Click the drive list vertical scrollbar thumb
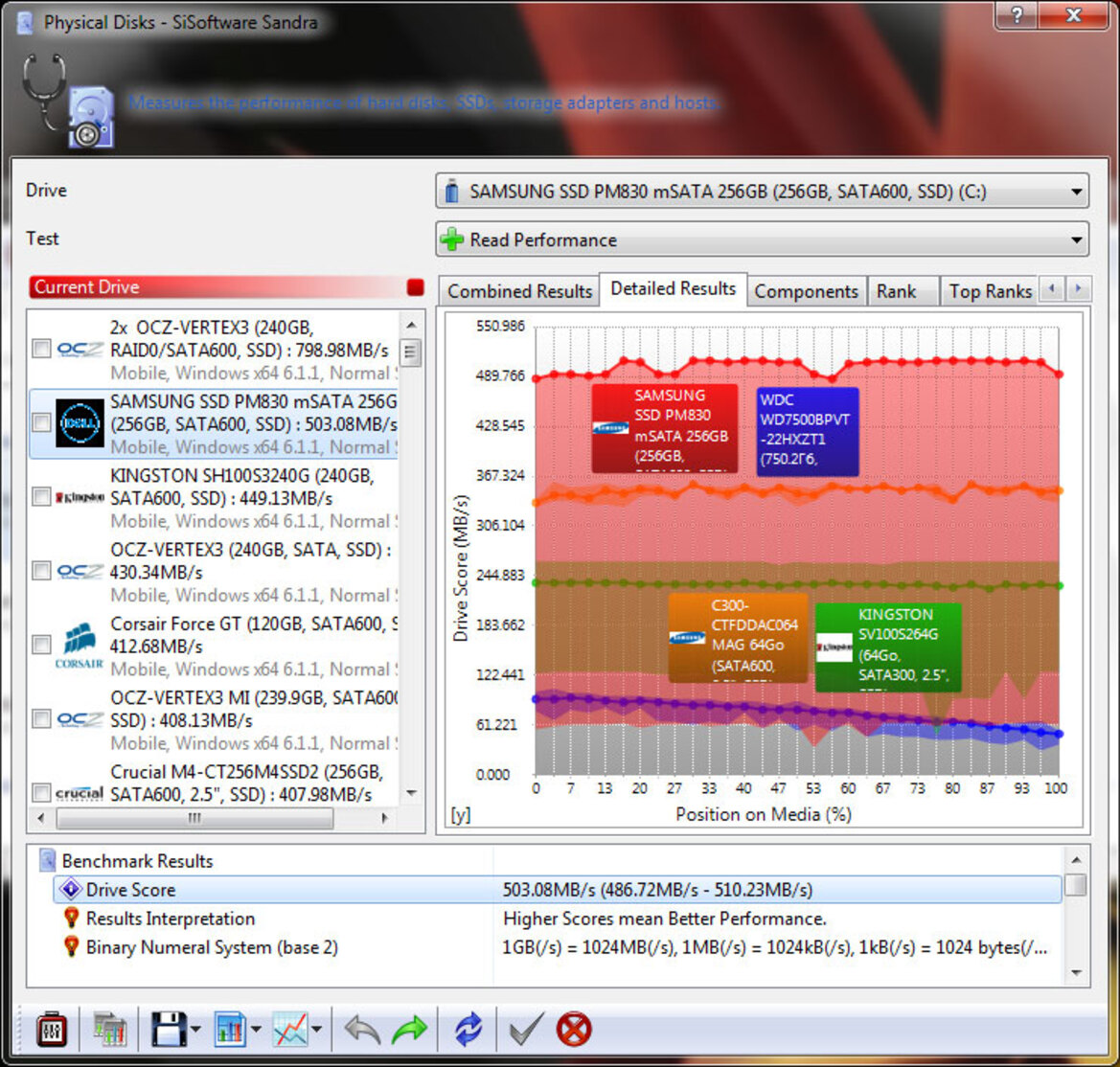The width and height of the screenshot is (1120, 1067). tap(411, 352)
